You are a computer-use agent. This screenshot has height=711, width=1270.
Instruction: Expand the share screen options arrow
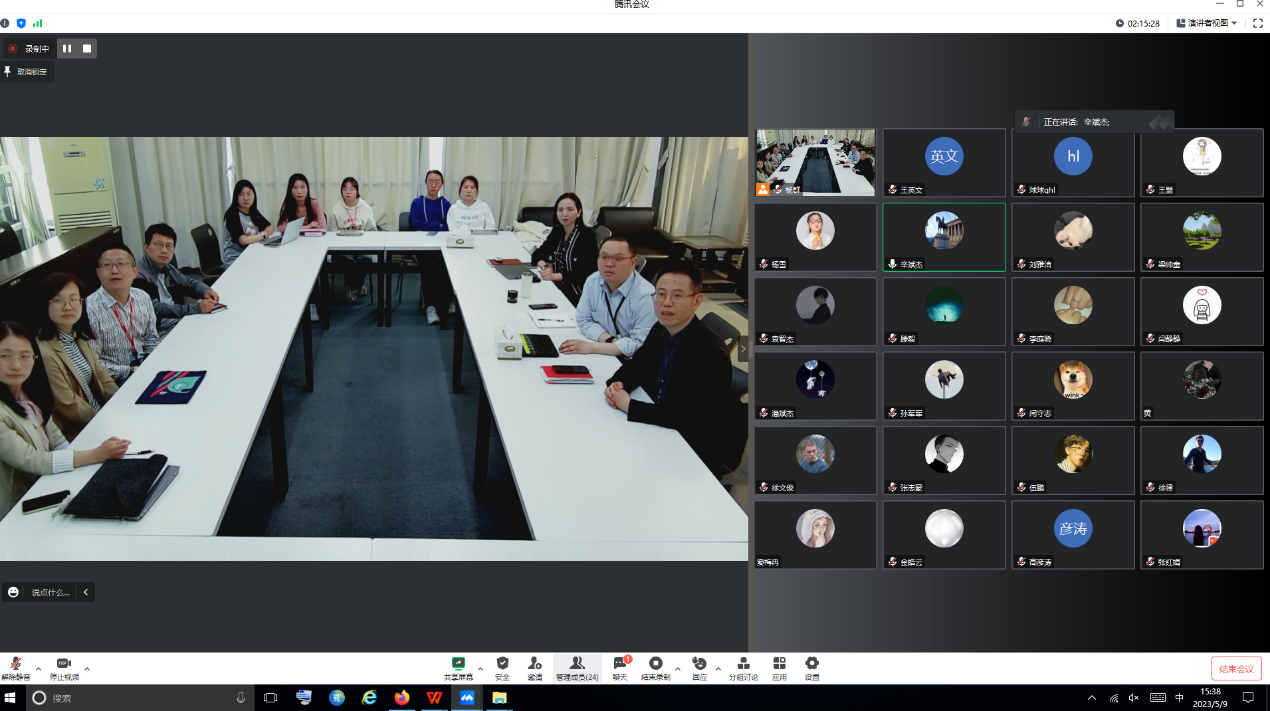click(x=480, y=668)
